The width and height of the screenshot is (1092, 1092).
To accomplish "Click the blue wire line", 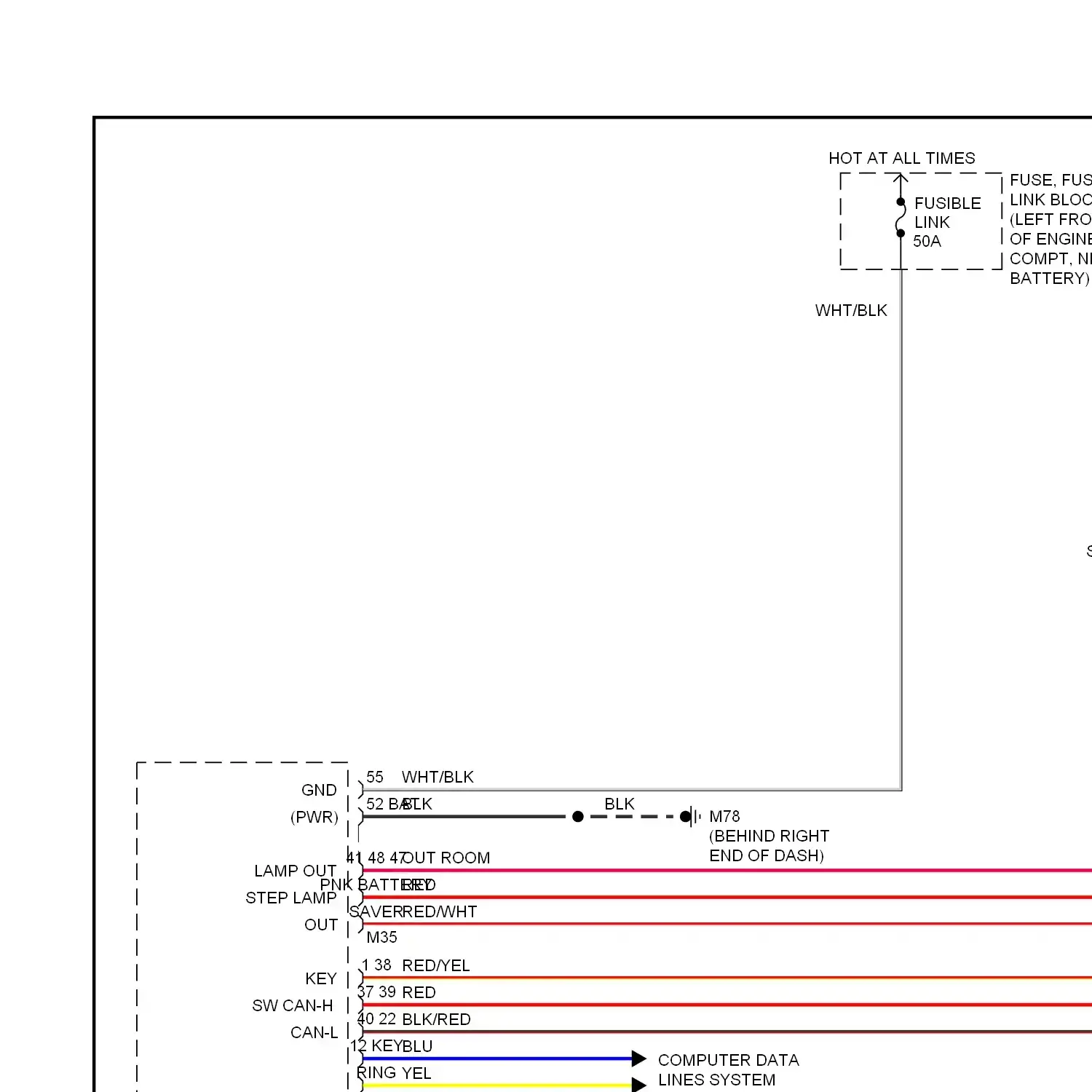I will click(497, 1059).
